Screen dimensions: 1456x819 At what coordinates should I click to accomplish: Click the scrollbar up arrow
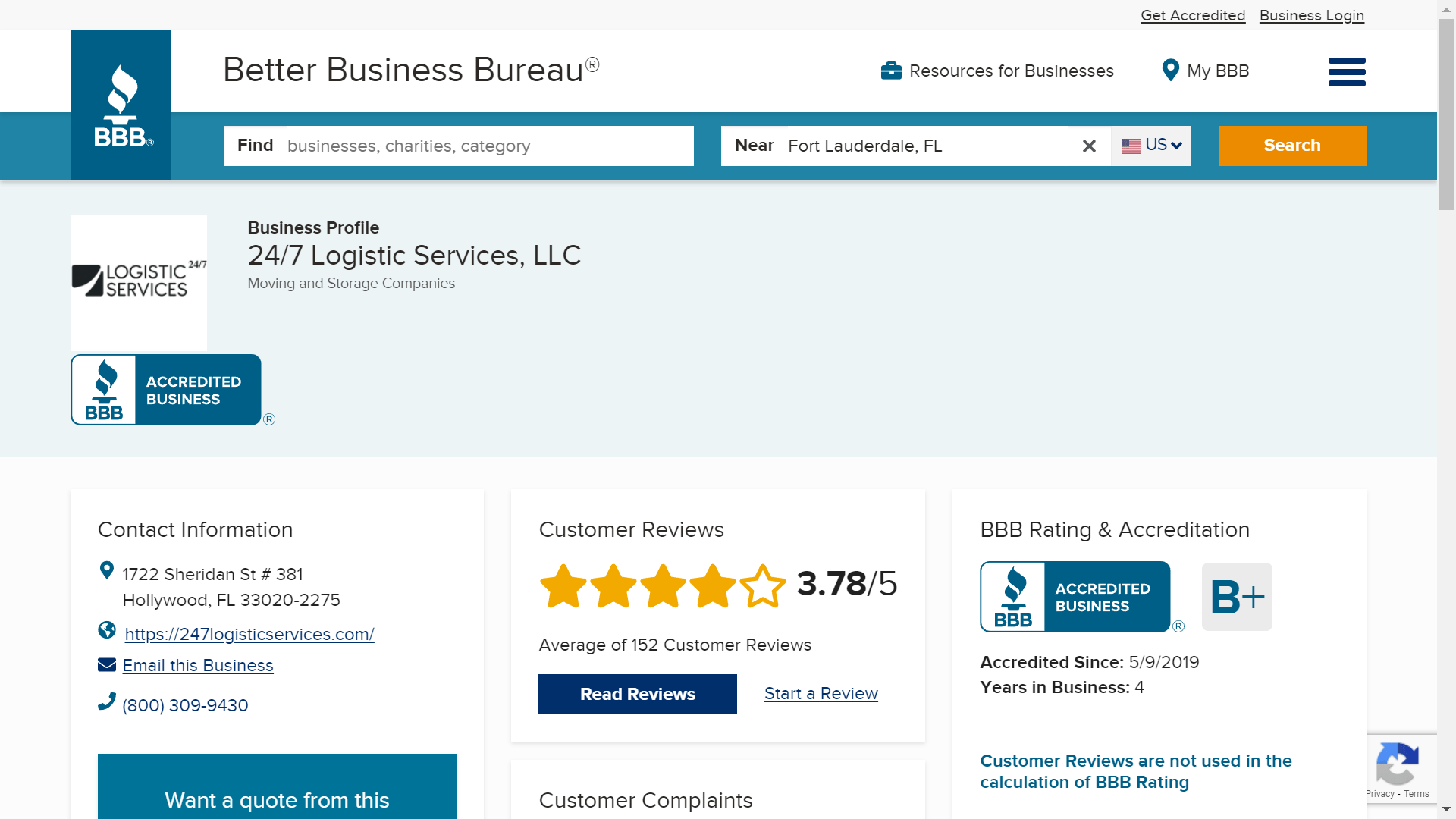1447,8
